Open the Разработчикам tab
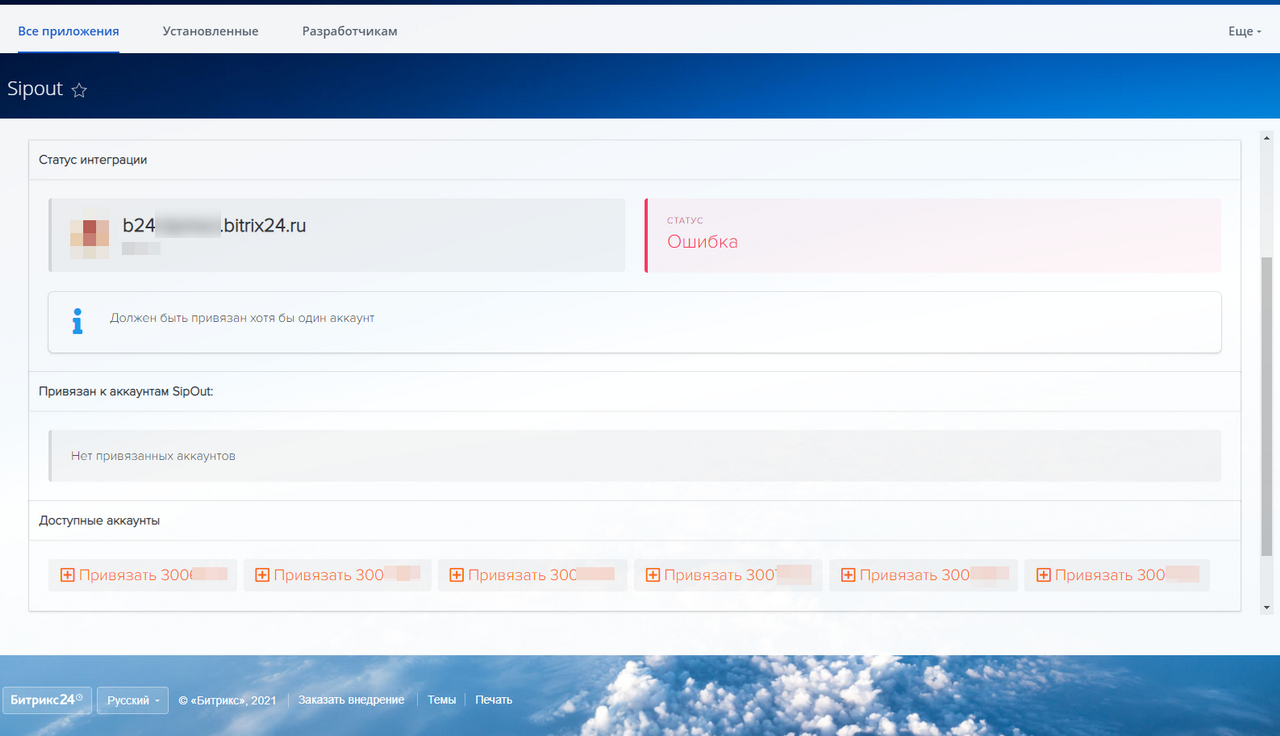 pos(347,31)
